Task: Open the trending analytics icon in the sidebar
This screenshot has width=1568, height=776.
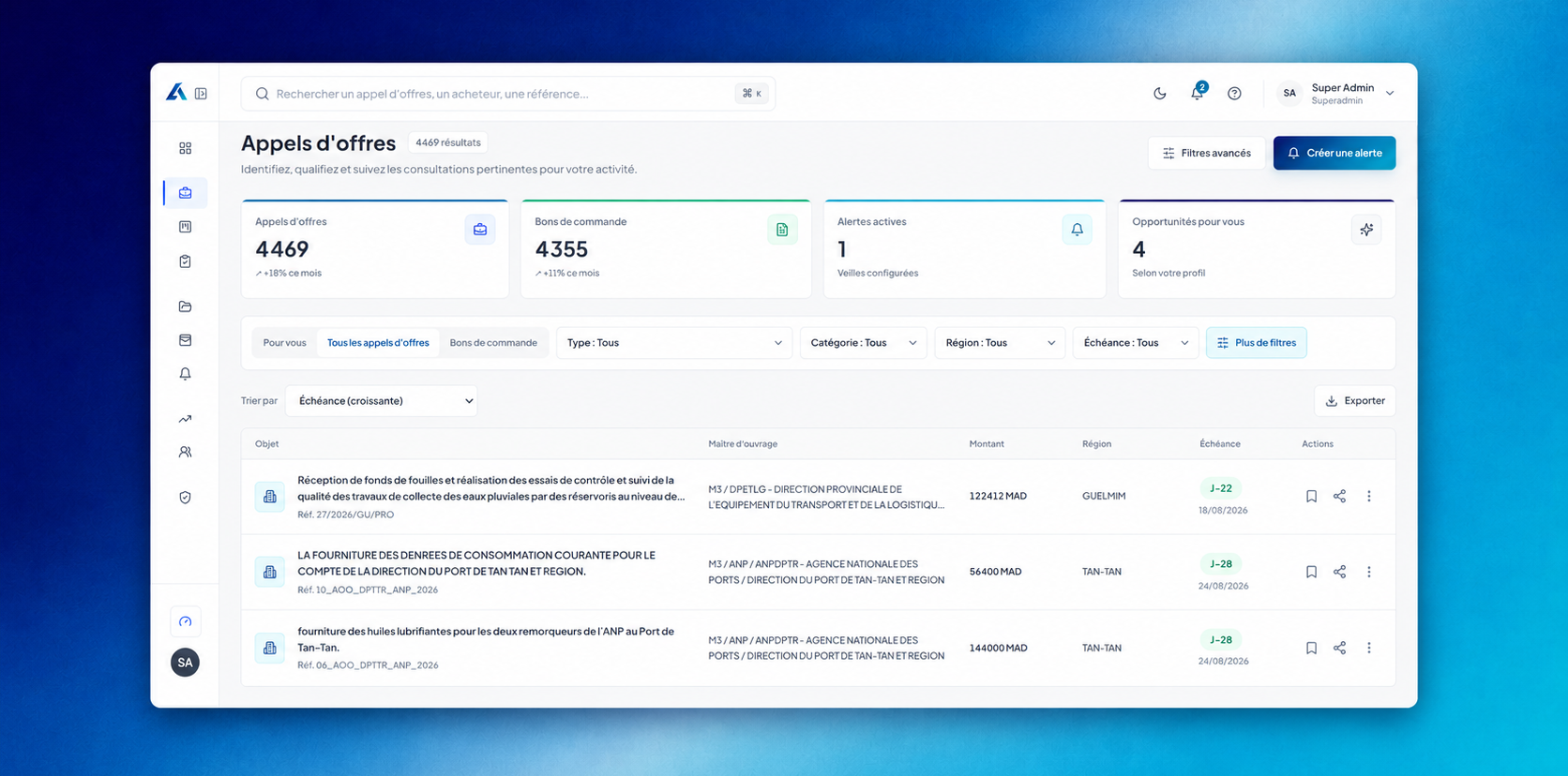Action: [185, 419]
